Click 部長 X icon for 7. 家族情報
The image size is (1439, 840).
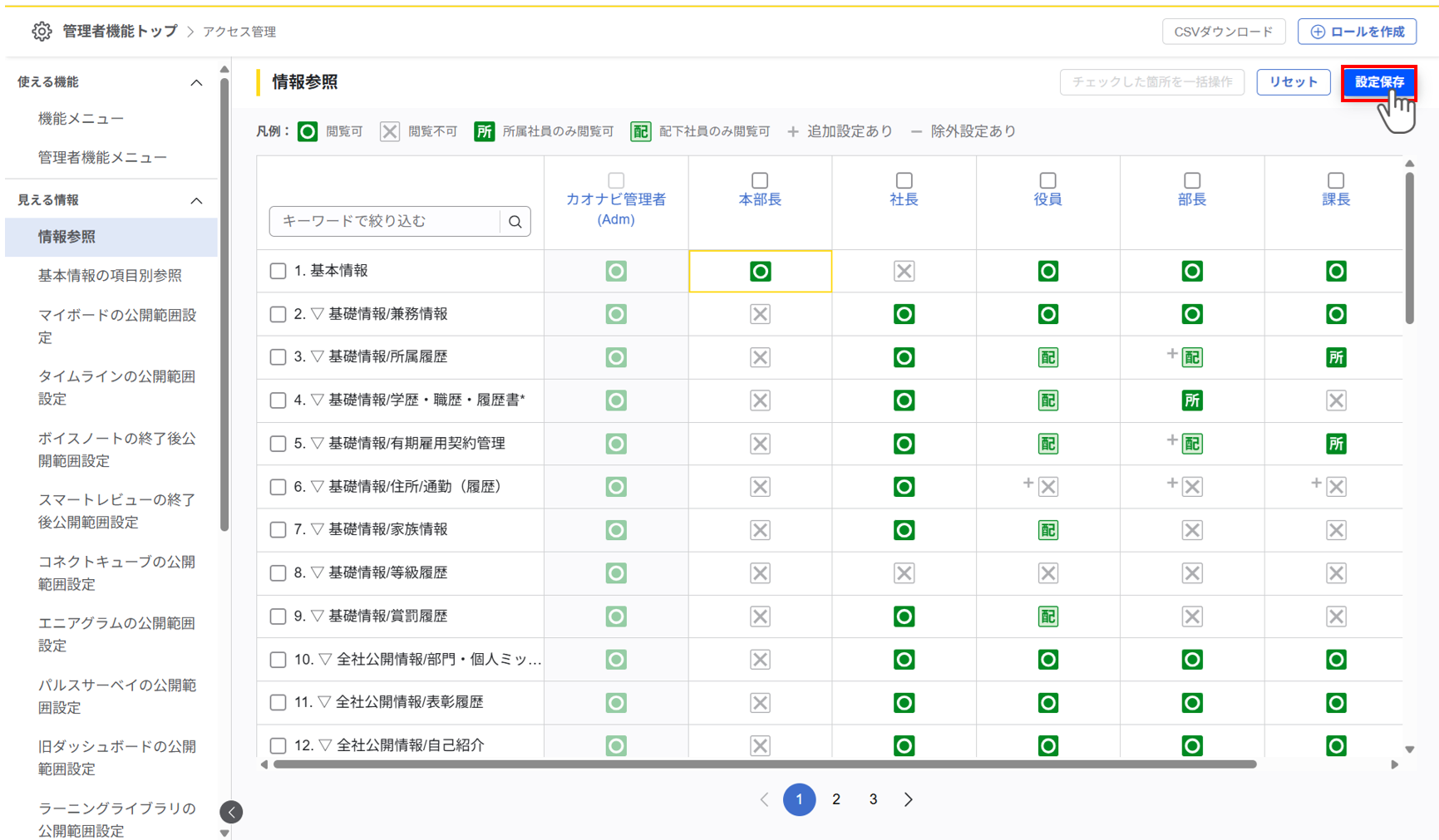pyautogui.click(x=1192, y=530)
